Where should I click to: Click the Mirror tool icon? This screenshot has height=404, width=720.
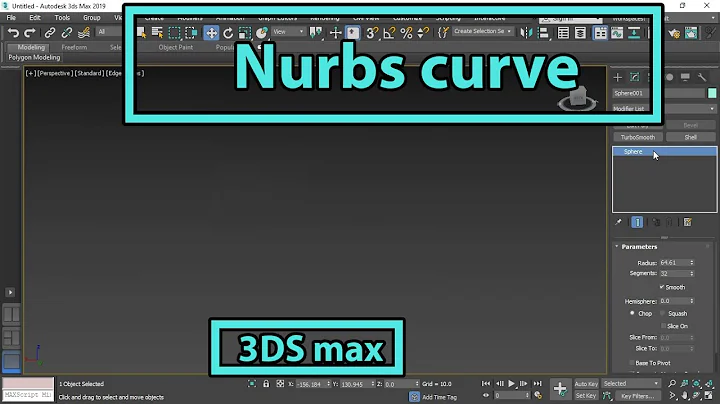coord(526,33)
